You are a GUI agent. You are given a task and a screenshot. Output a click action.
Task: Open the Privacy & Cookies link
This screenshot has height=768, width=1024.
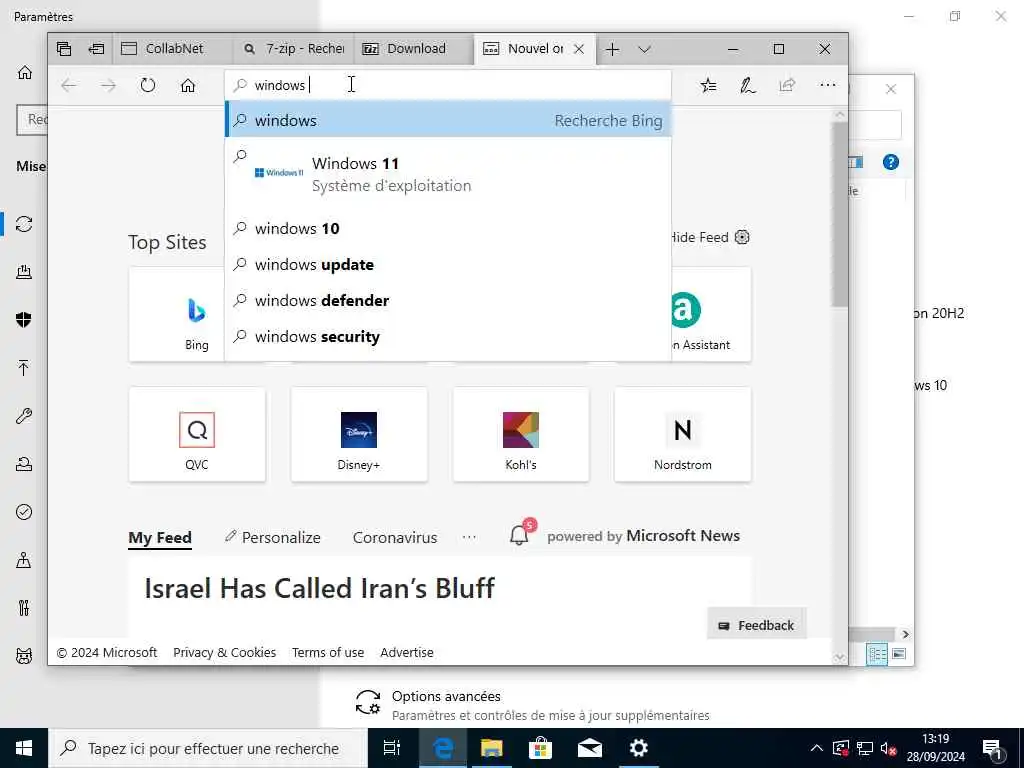(224, 652)
